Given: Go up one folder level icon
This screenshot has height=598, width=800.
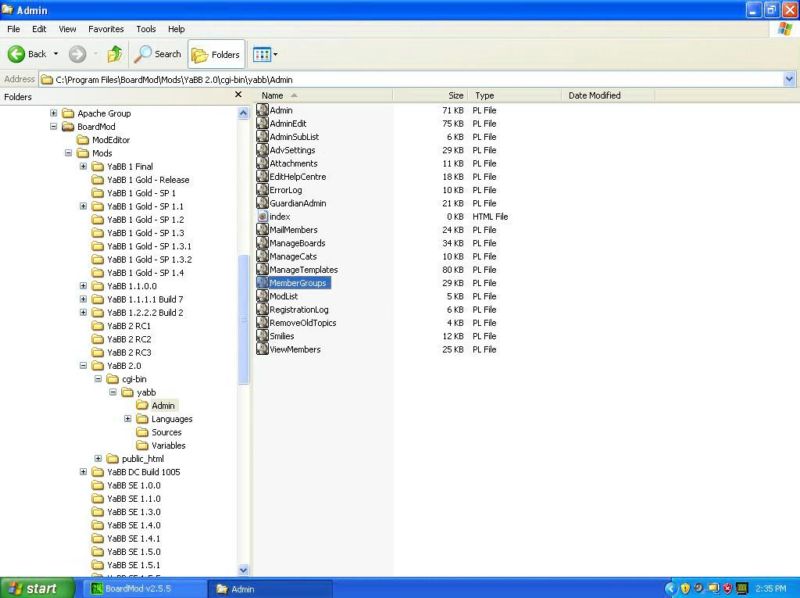Looking at the screenshot, I should (x=114, y=54).
